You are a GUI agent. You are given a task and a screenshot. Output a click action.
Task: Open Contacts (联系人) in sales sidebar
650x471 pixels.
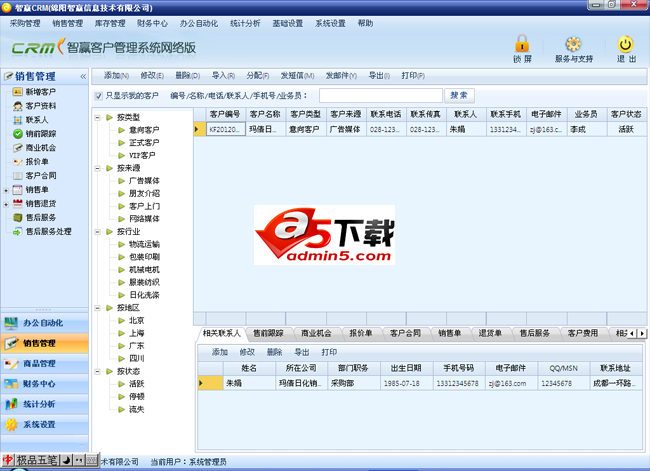pos(36,120)
